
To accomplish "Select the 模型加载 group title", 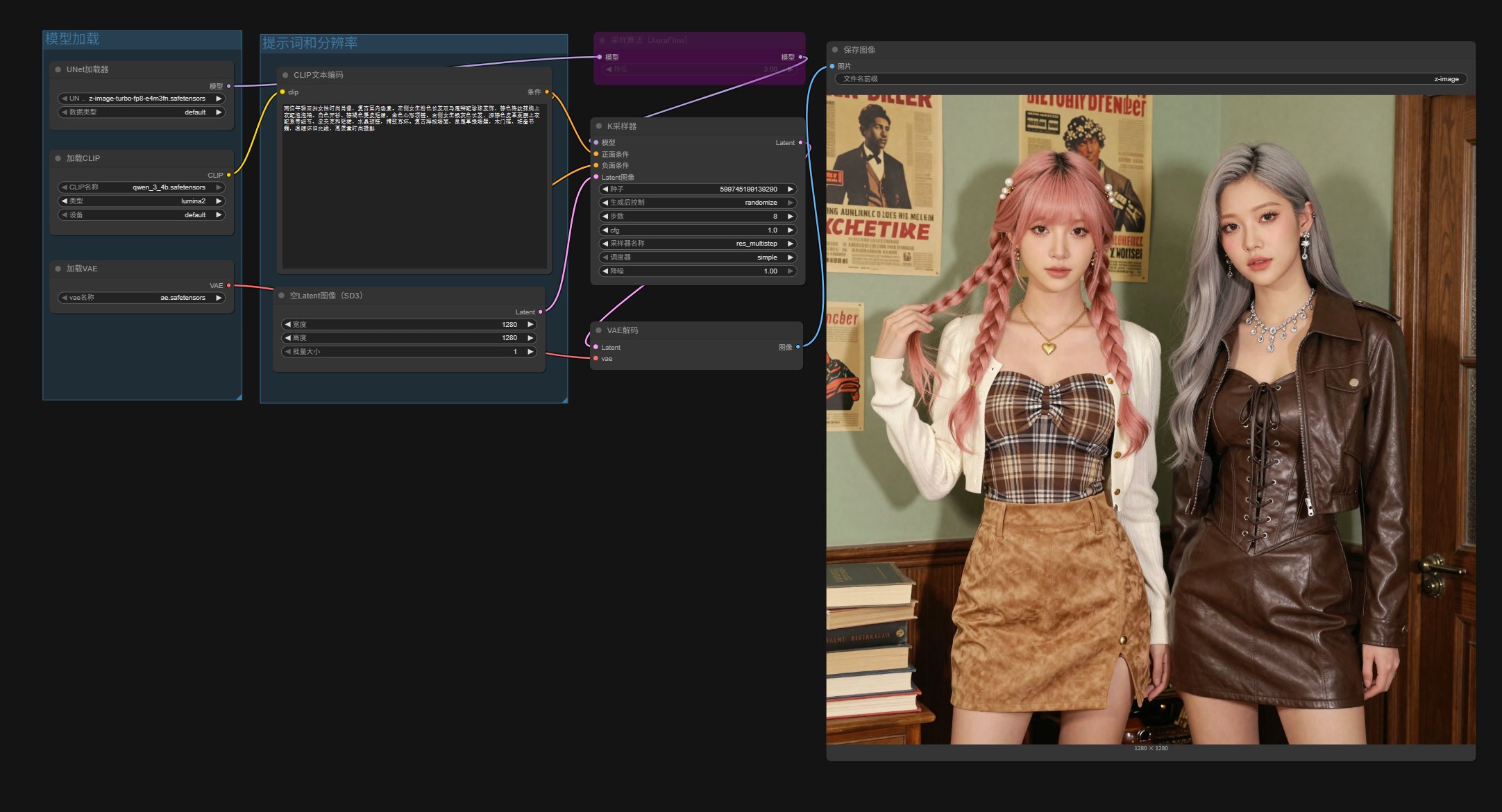I will (x=72, y=39).
